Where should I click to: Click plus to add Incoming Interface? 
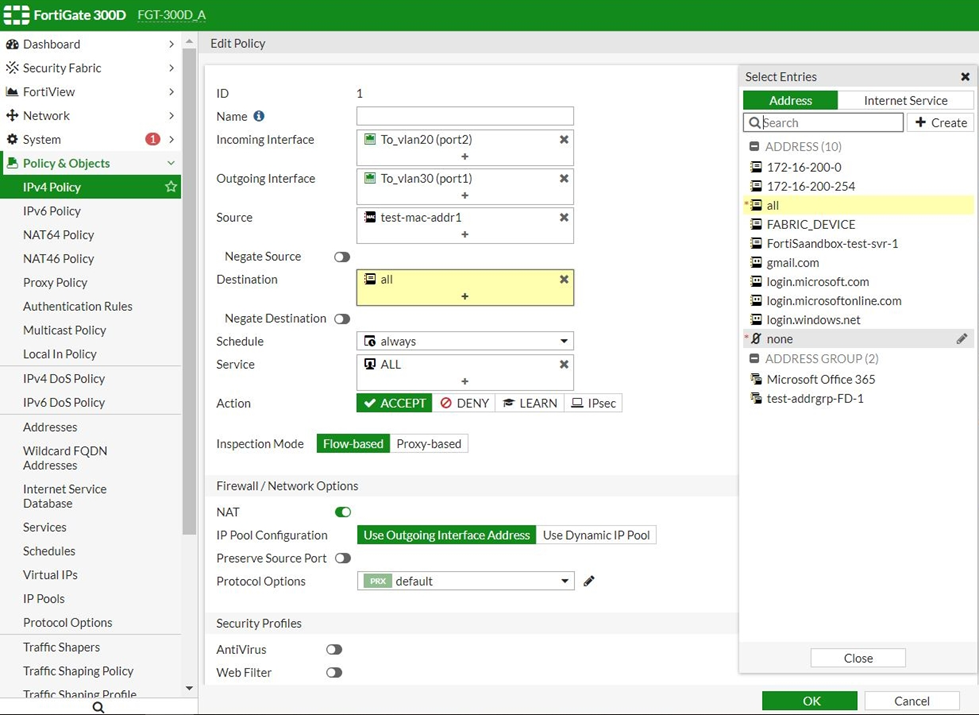coord(465,157)
